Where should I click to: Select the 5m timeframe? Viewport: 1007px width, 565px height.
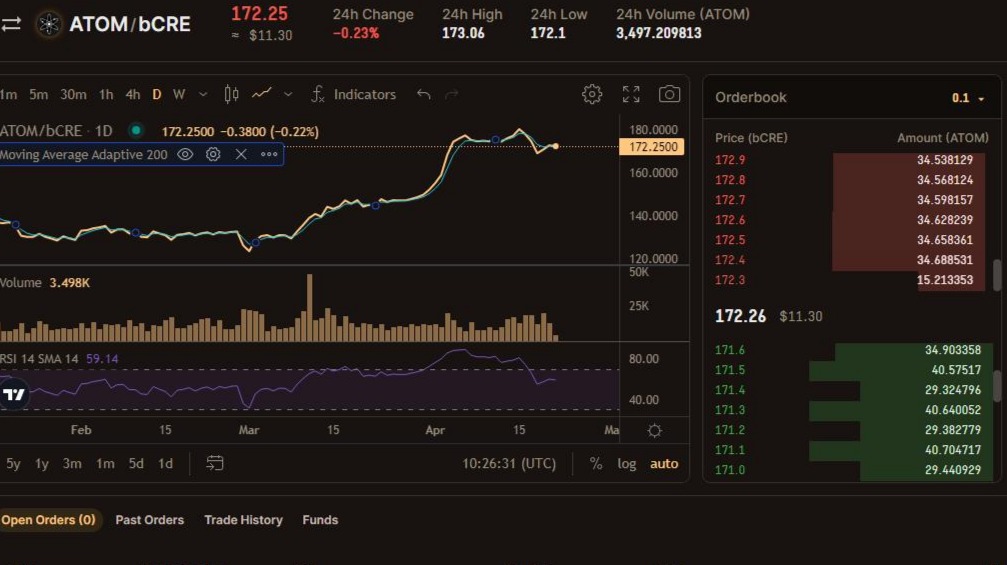tap(39, 94)
